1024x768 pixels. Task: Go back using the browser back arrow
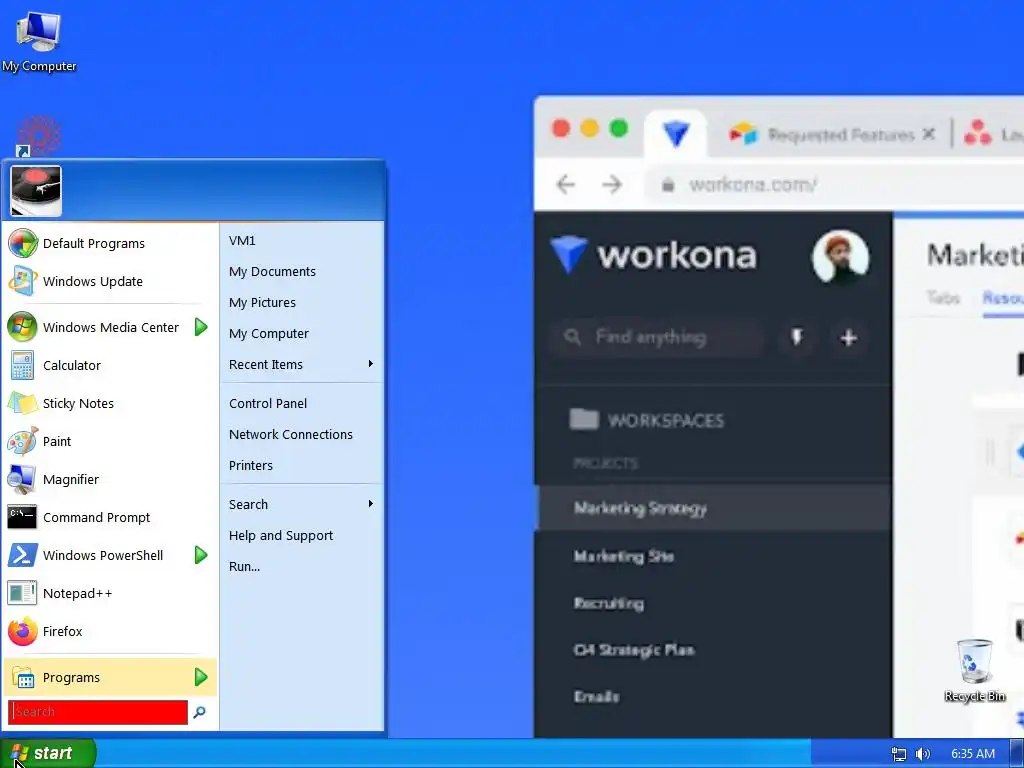point(566,185)
